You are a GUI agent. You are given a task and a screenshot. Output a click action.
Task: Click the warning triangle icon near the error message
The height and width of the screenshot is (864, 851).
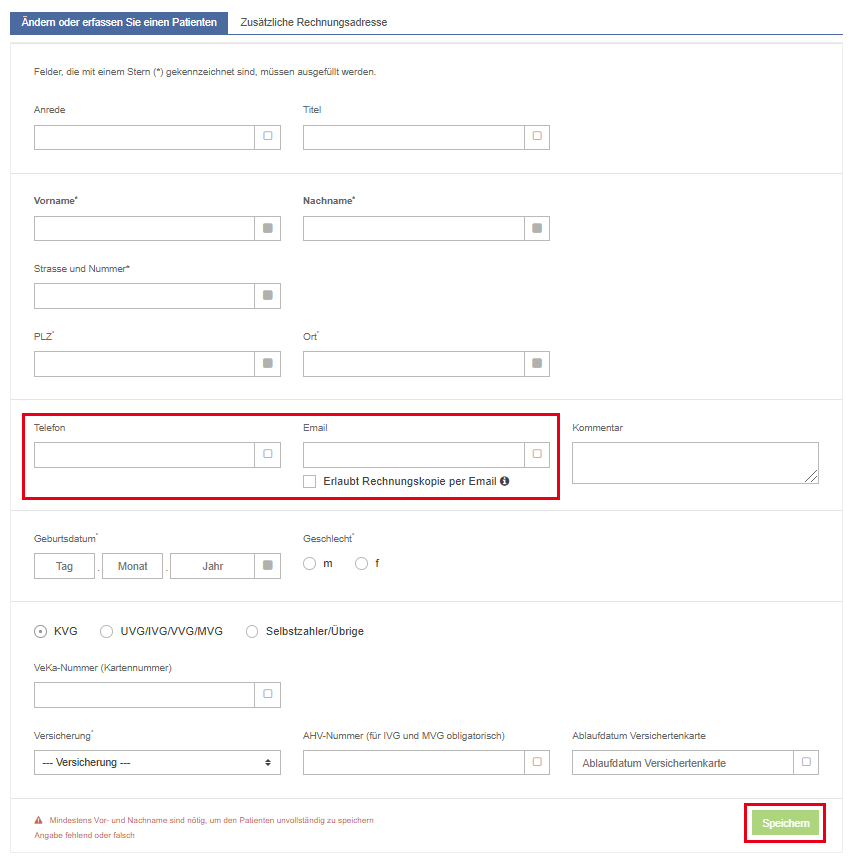(39, 820)
